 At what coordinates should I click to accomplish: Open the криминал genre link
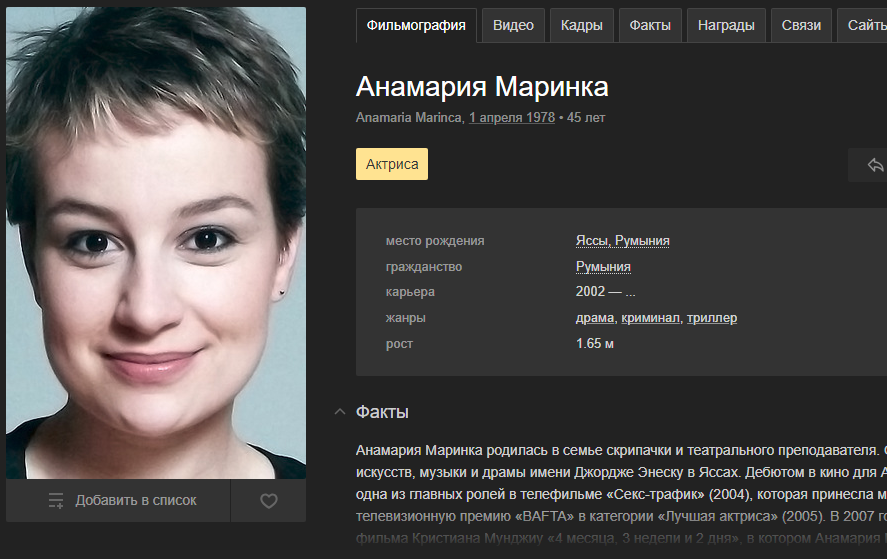coord(651,318)
